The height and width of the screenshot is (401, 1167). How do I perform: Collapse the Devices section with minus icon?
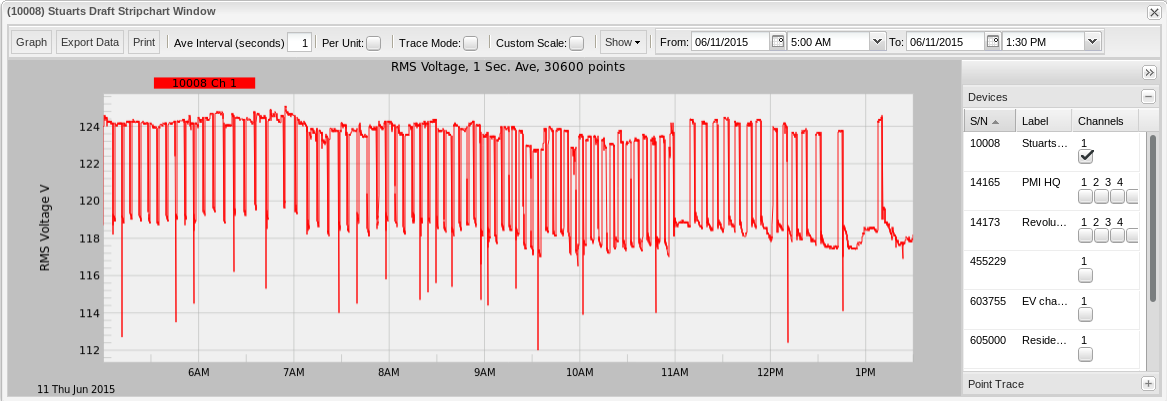(x=1148, y=97)
